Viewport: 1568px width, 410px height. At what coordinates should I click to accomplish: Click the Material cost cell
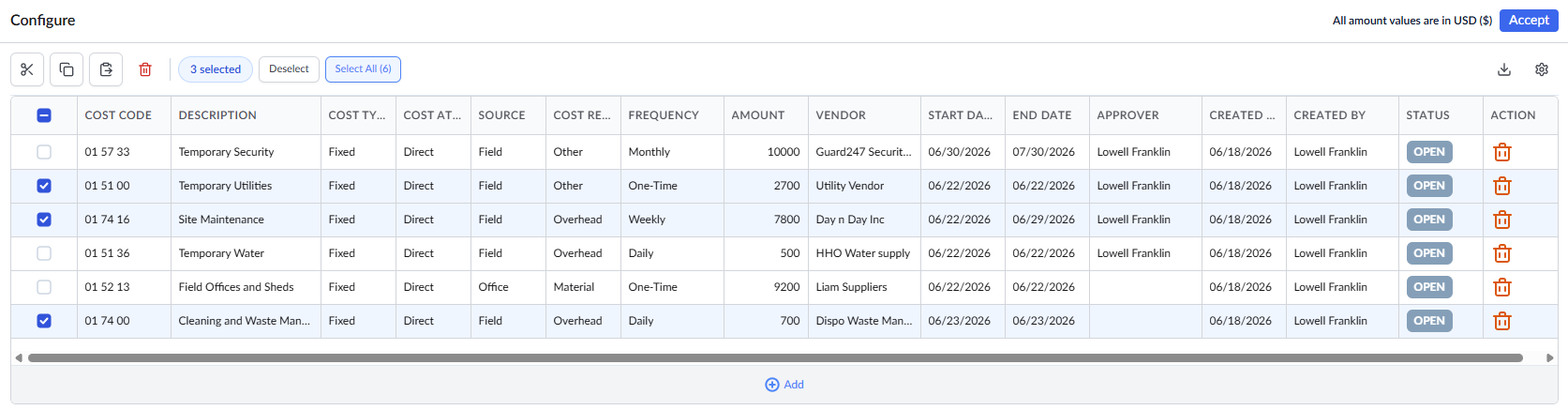pos(583,287)
